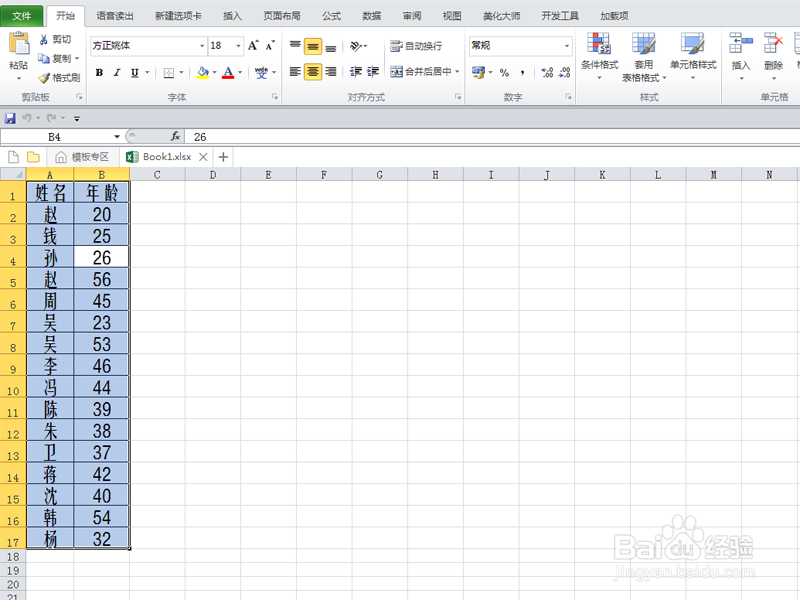Click the formula bar showing 26
The height and width of the screenshot is (600, 800).
491,137
